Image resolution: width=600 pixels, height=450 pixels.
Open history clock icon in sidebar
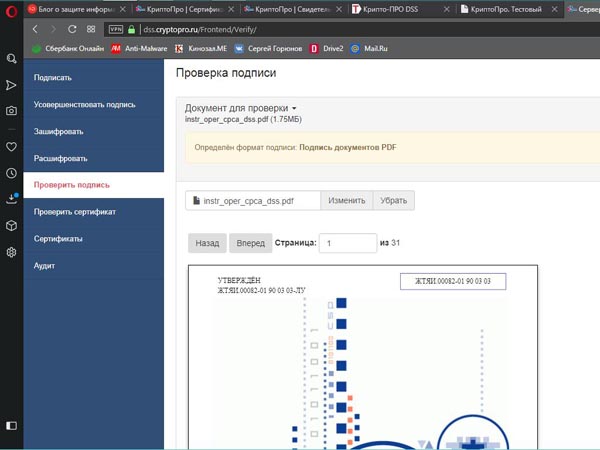pos(11,173)
